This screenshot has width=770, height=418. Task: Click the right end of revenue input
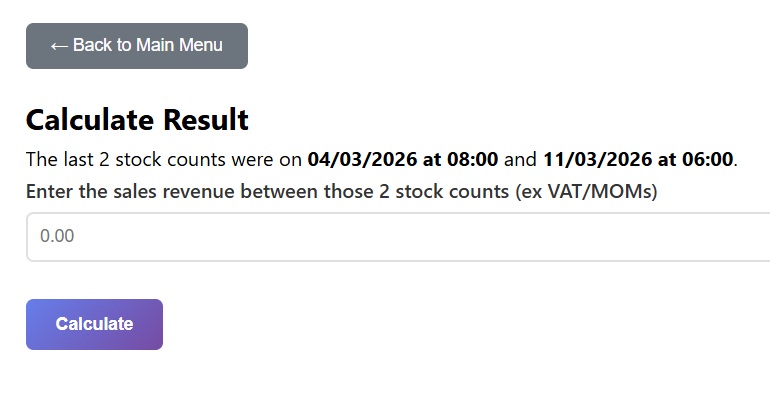coord(750,237)
